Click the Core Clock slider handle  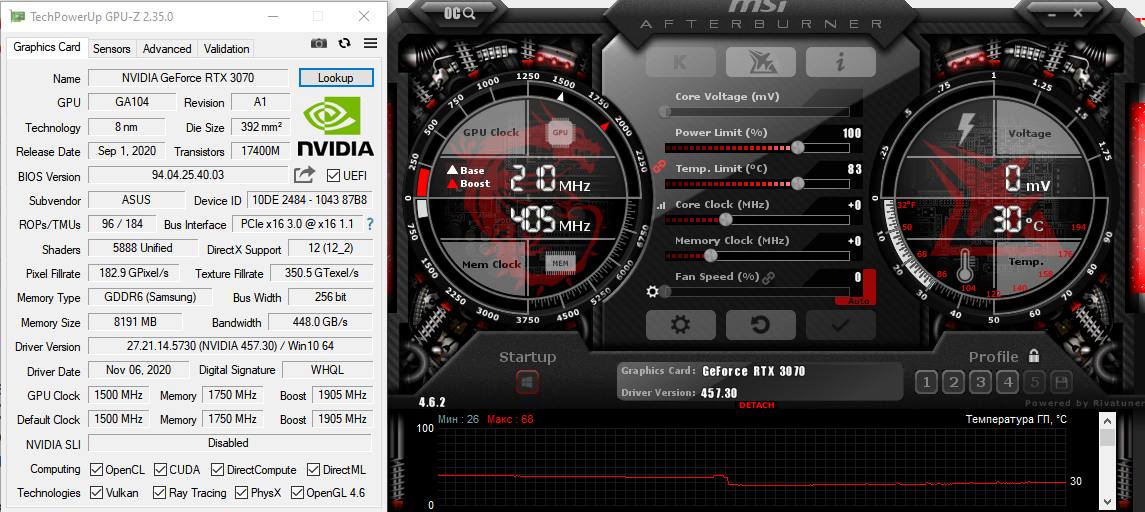pyautogui.click(x=726, y=219)
